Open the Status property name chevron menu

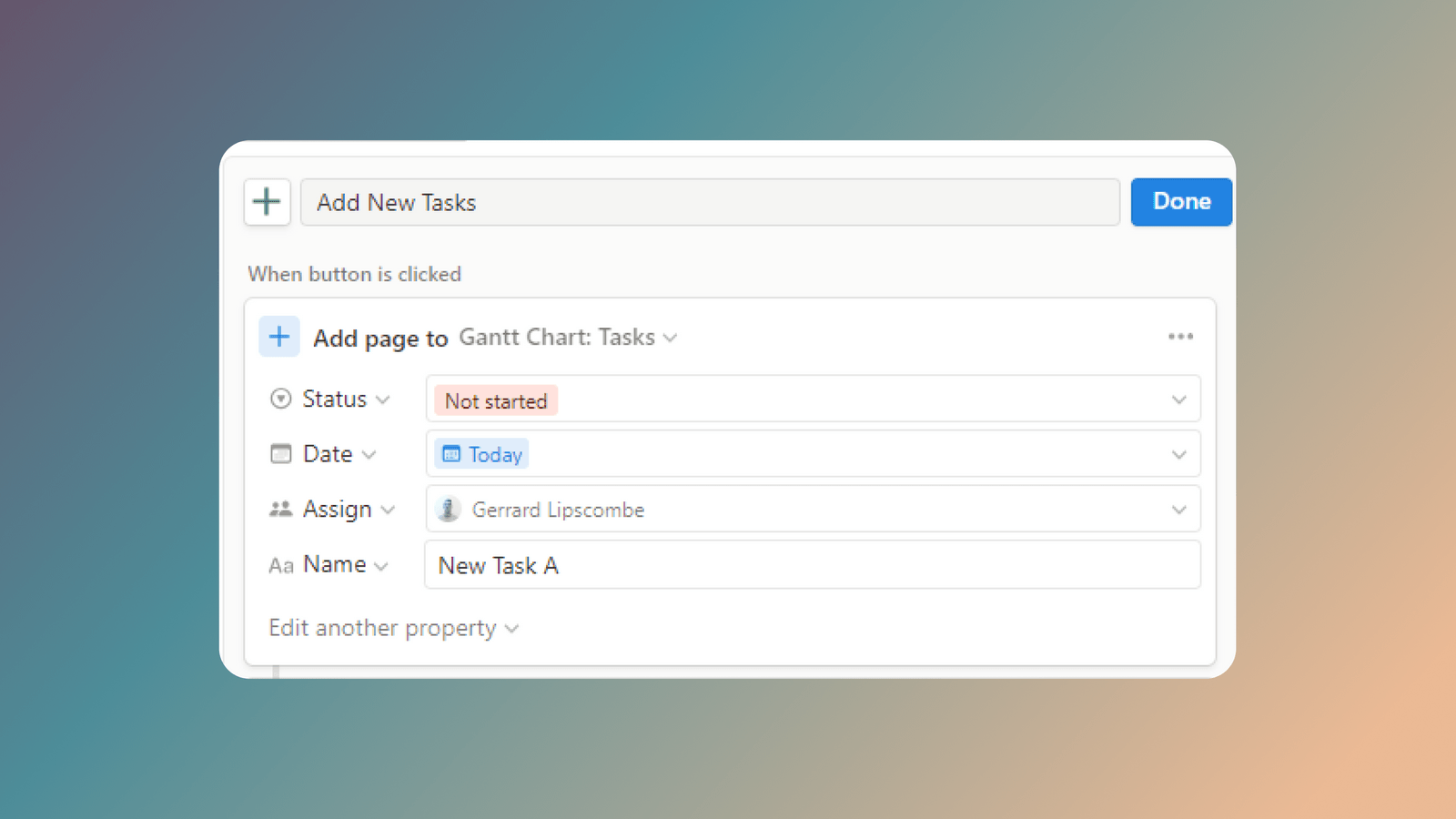(382, 399)
